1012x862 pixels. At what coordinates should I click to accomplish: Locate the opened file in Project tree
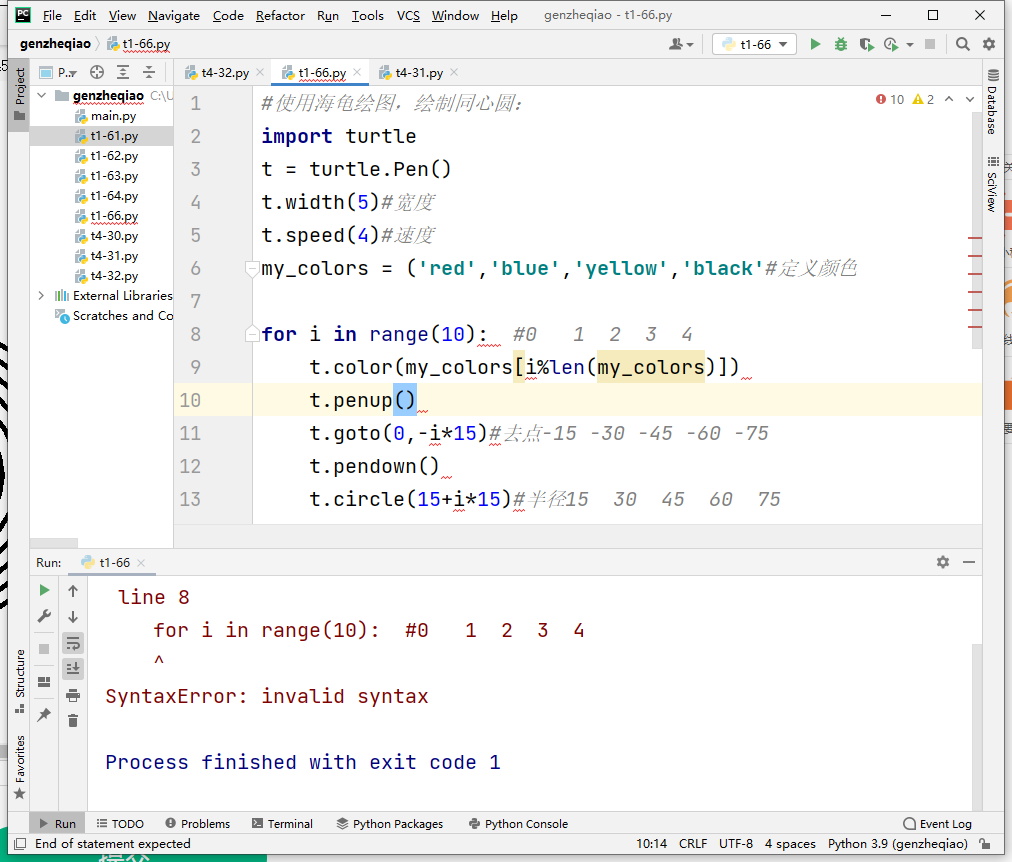pyautogui.click(x=97, y=72)
